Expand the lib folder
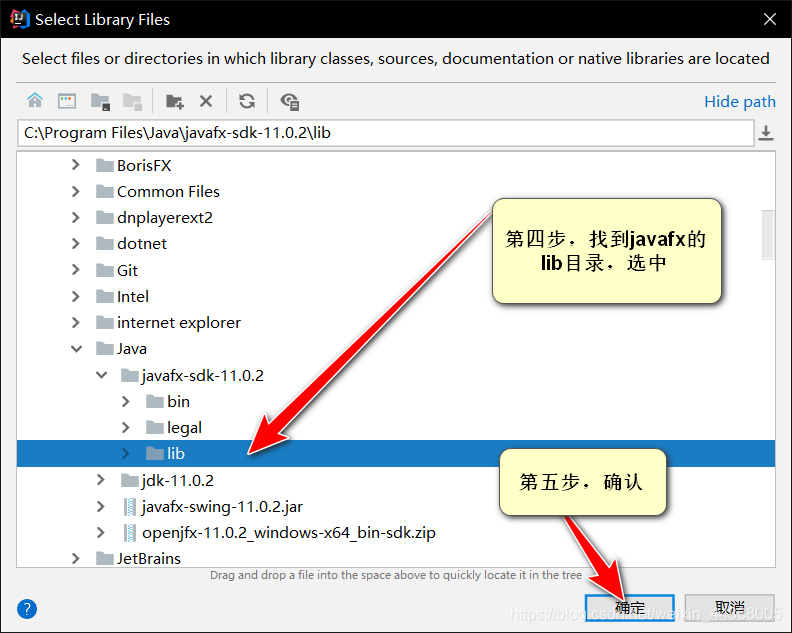The height and width of the screenshot is (633, 792). (x=126, y=454)
